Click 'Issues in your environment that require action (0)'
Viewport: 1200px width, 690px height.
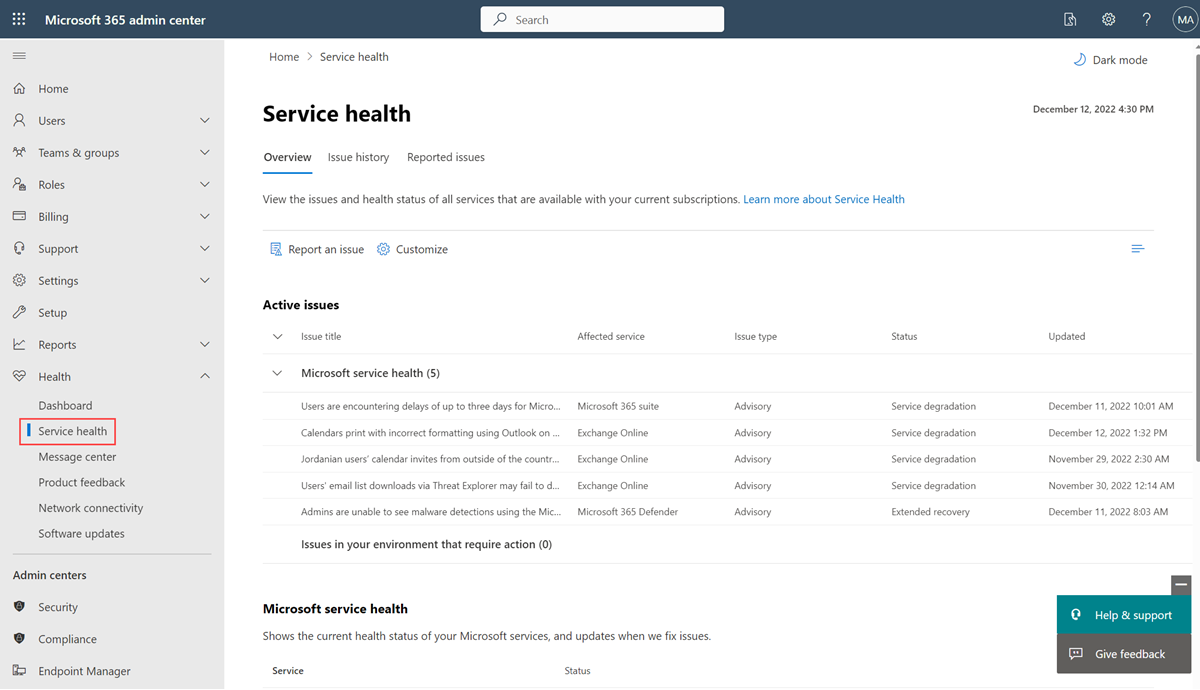point(426,545)
